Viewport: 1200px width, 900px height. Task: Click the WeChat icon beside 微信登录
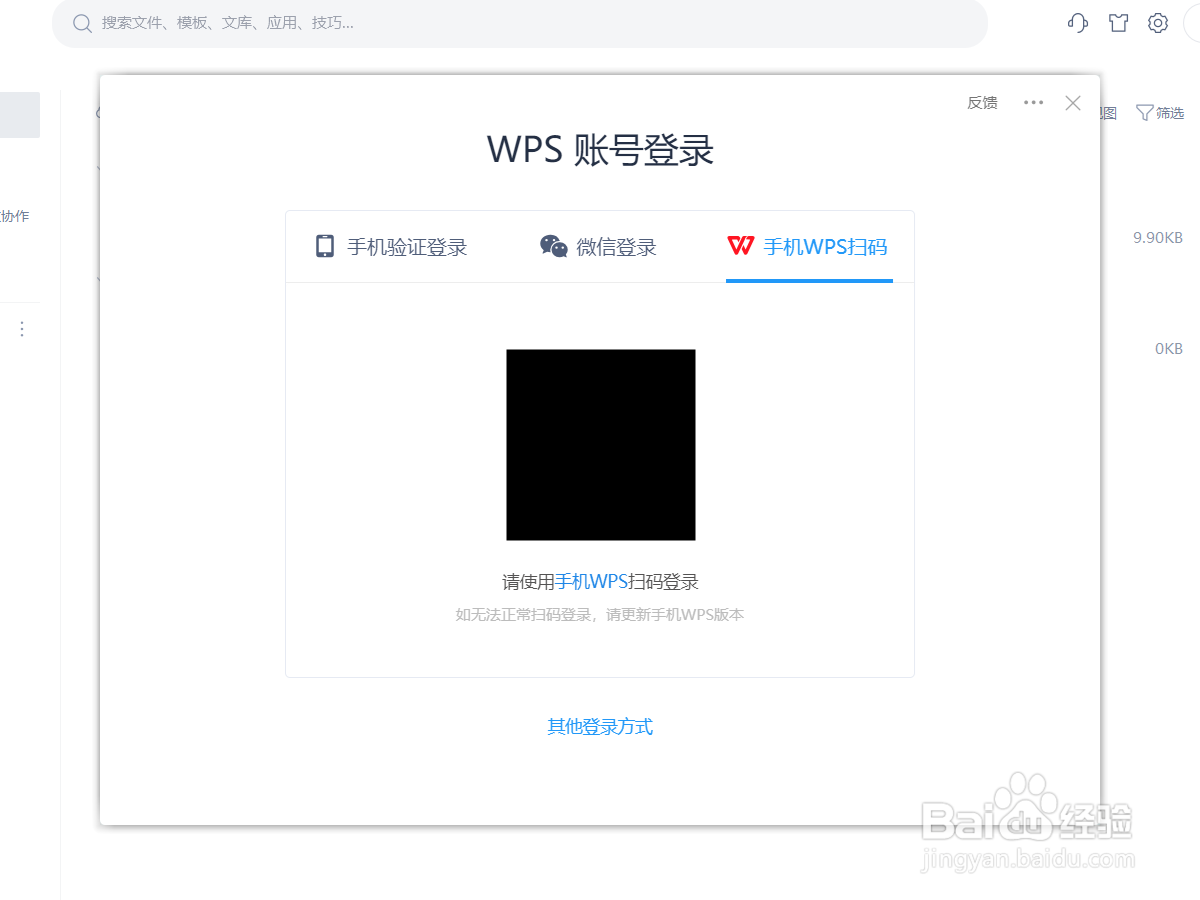coord(553,245)
